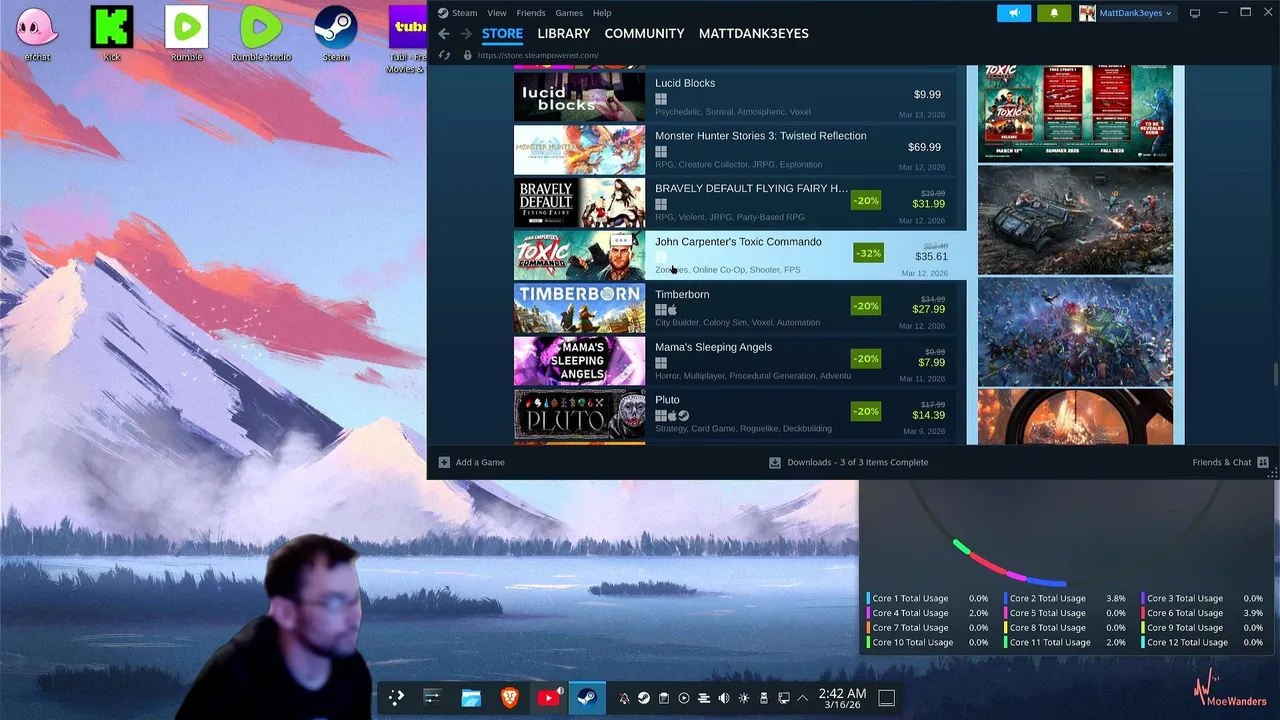
Task: Open Steam announcements megaphone button
Action: click(x=1014, y=13)
